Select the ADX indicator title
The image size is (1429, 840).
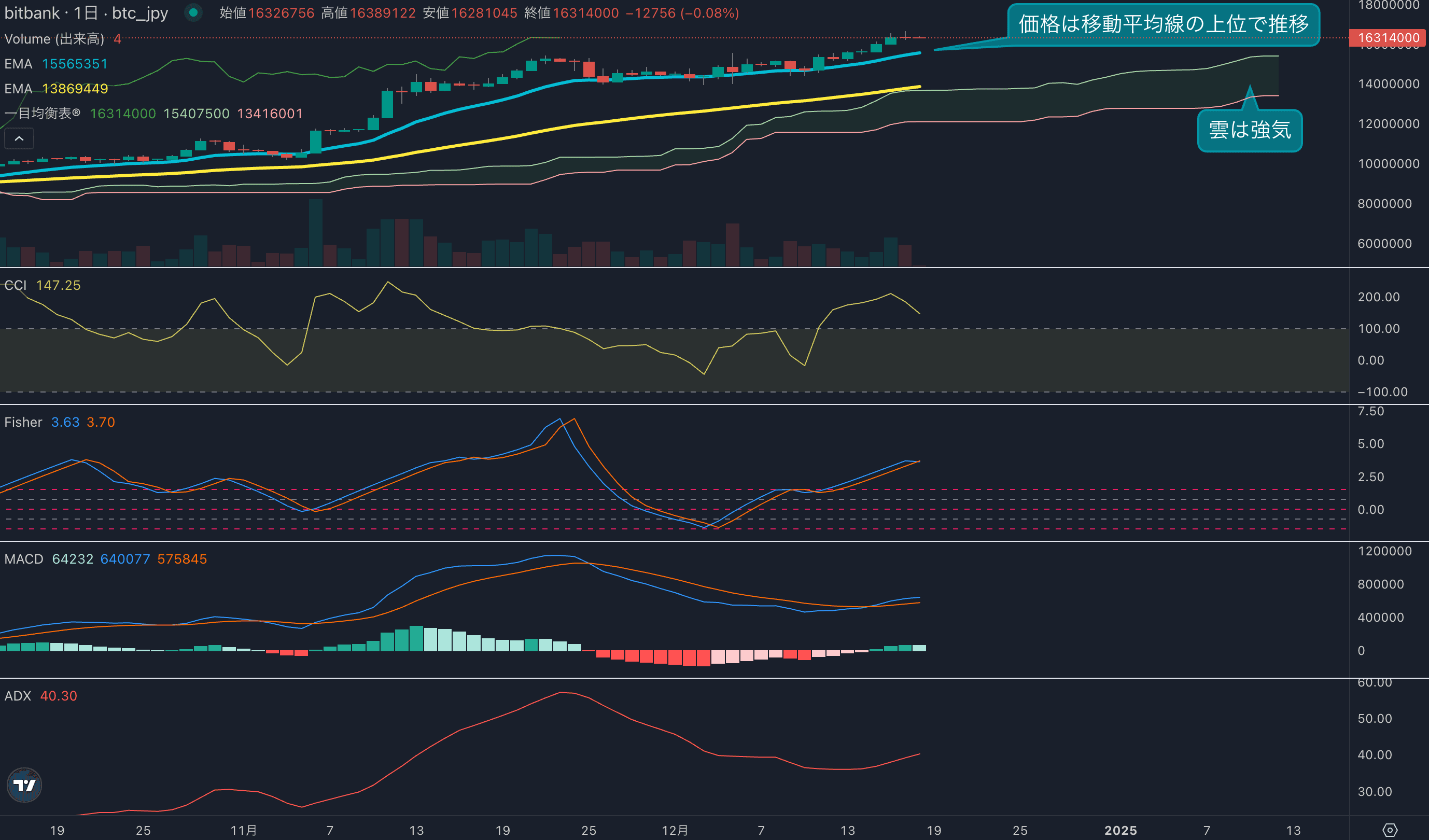[x=18, y=695]
